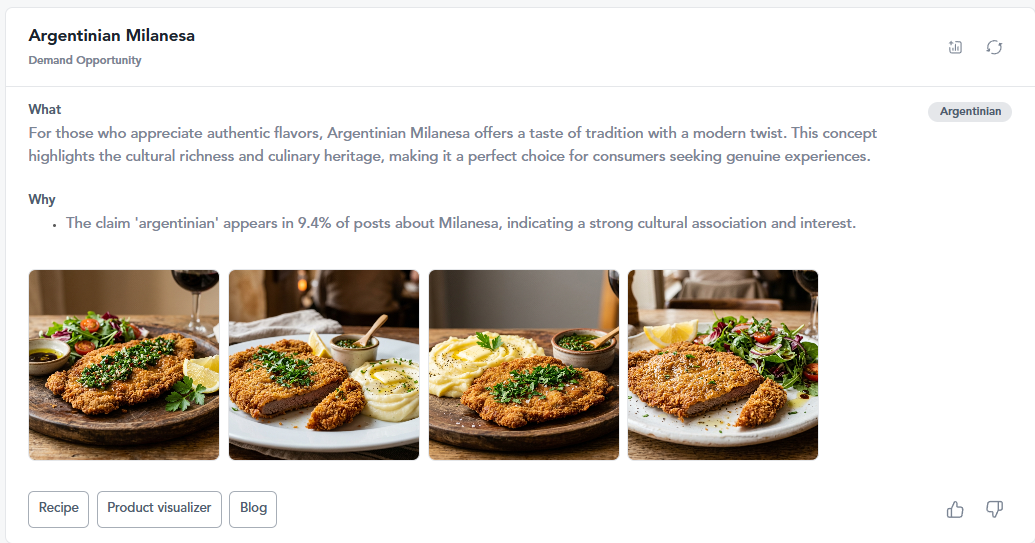This screenshot has height=543, width=1035.
Task: Click the description paragraph about authentic flavors
Action: click(x=452, y=144)
